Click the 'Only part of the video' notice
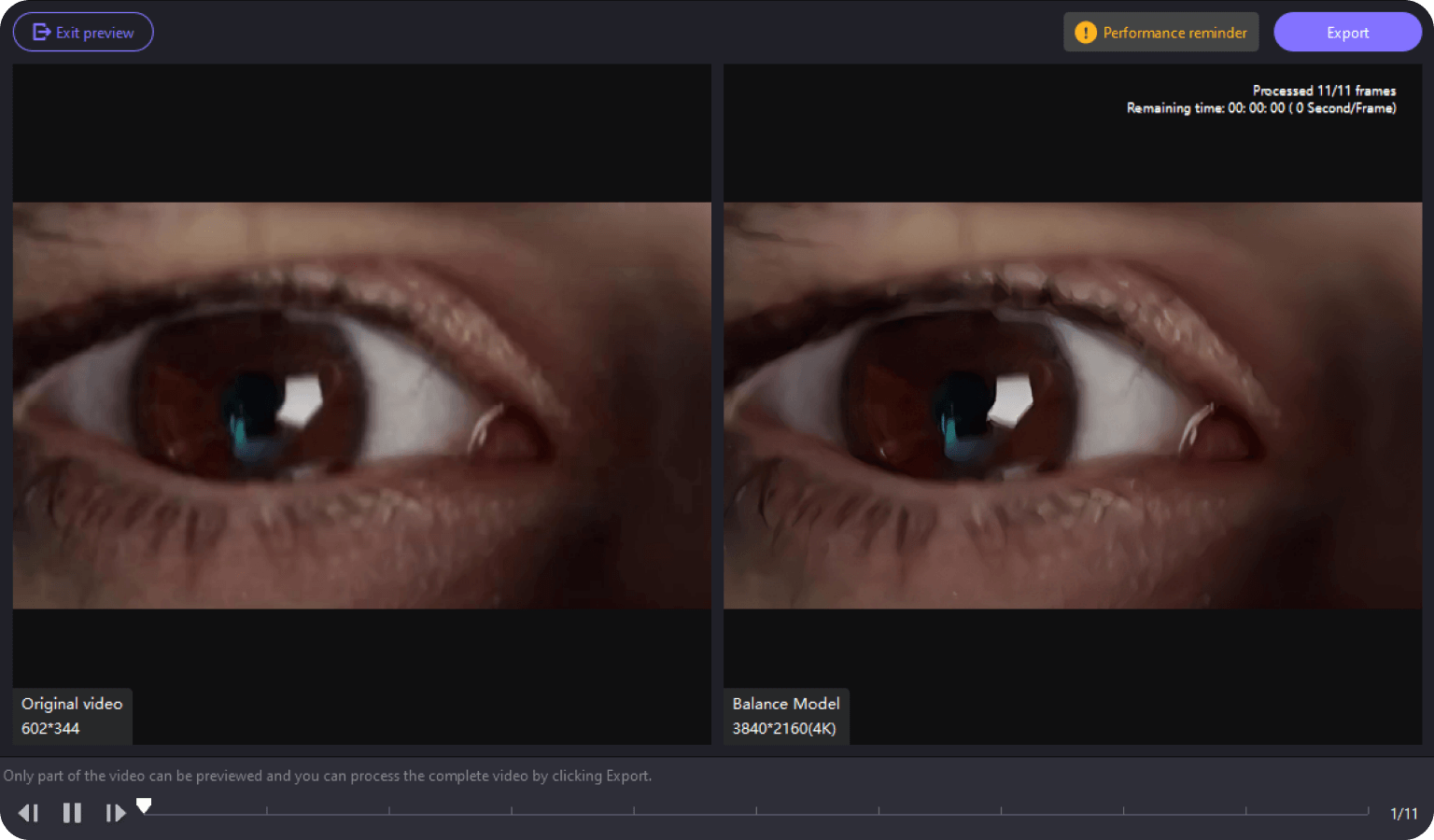 point(327,776)
